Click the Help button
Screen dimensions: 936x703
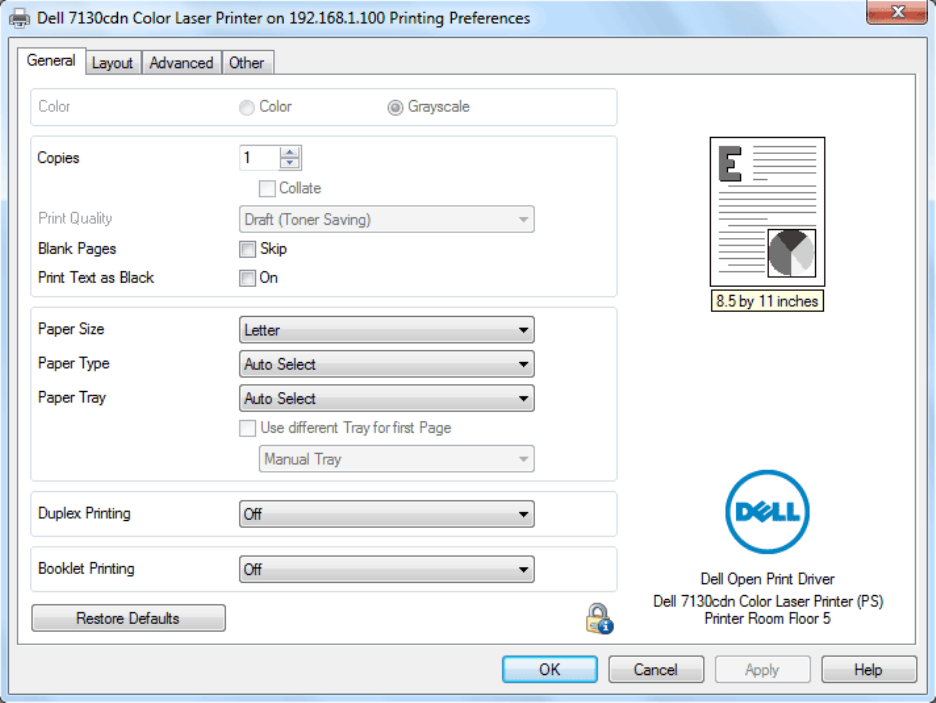pos(869,670)
